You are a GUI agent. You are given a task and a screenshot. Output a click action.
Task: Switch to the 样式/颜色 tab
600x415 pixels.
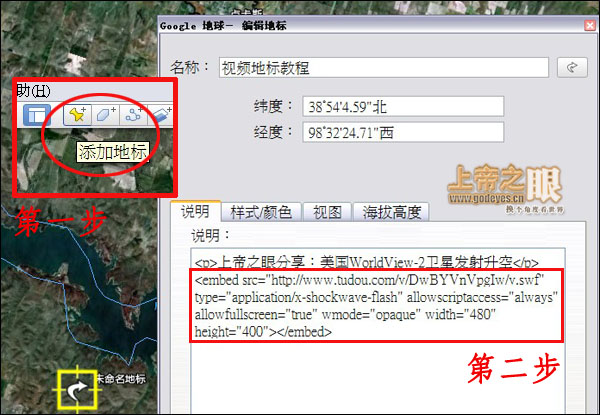click(261, 212)
